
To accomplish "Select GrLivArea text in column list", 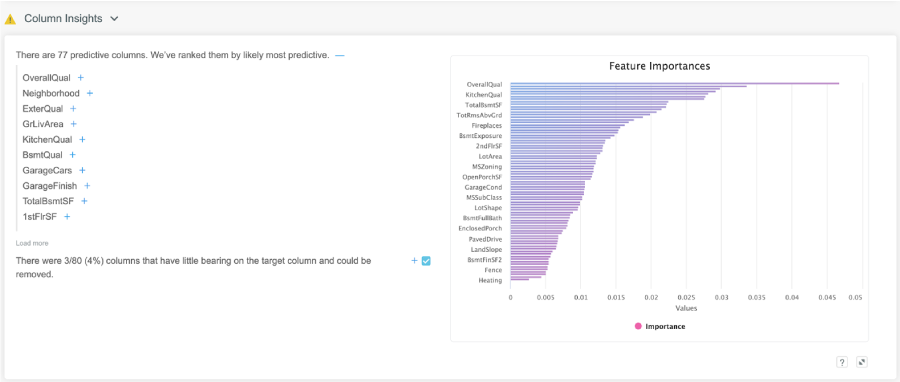I will tap(43, 124).
